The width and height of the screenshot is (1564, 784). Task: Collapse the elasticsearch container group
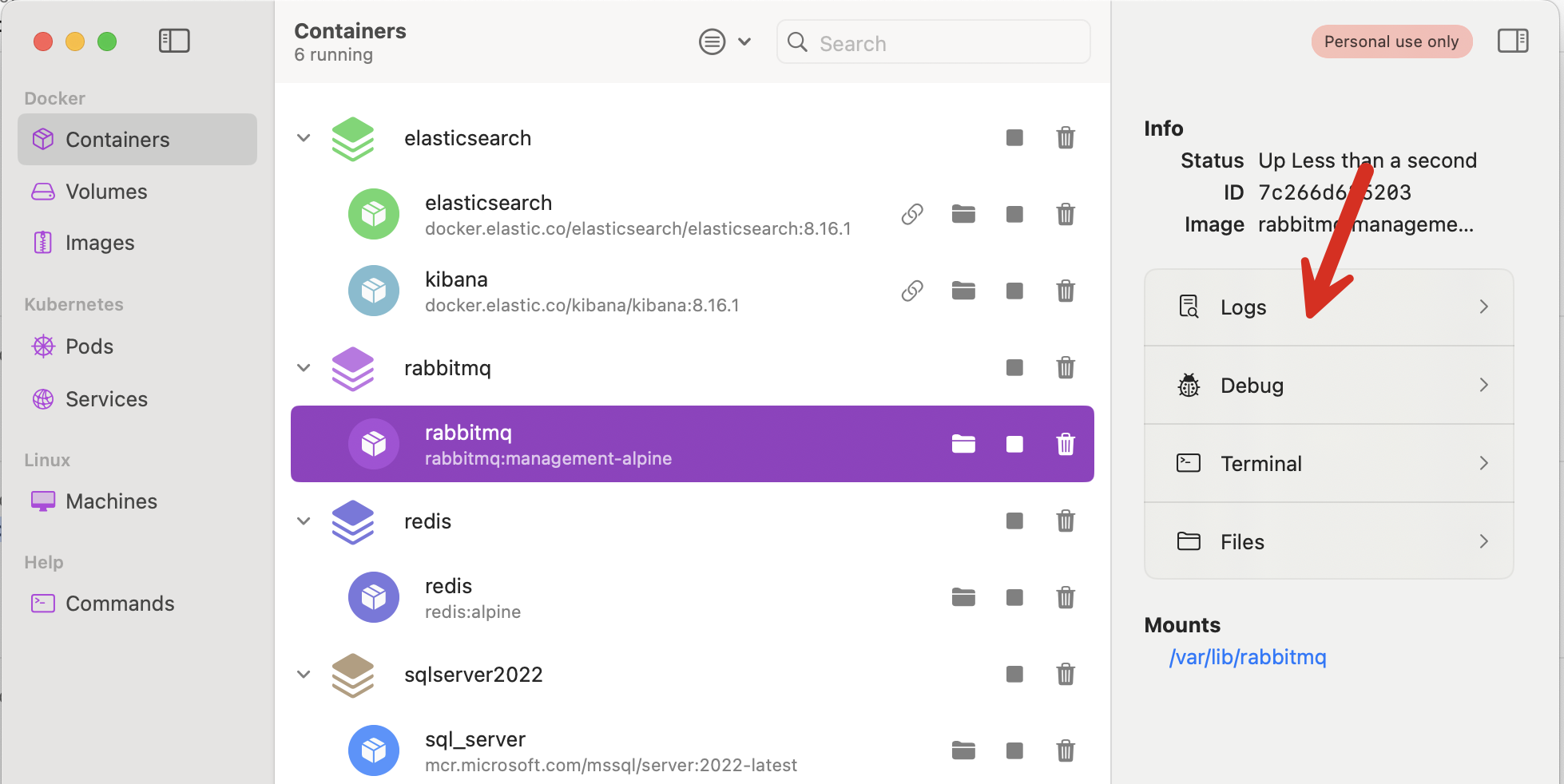pyautogui.click(x=304, y=137)
